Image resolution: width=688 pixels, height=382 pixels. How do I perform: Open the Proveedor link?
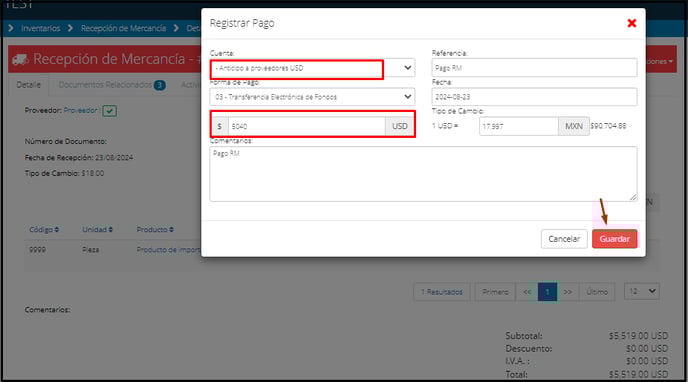click(80, 111)
